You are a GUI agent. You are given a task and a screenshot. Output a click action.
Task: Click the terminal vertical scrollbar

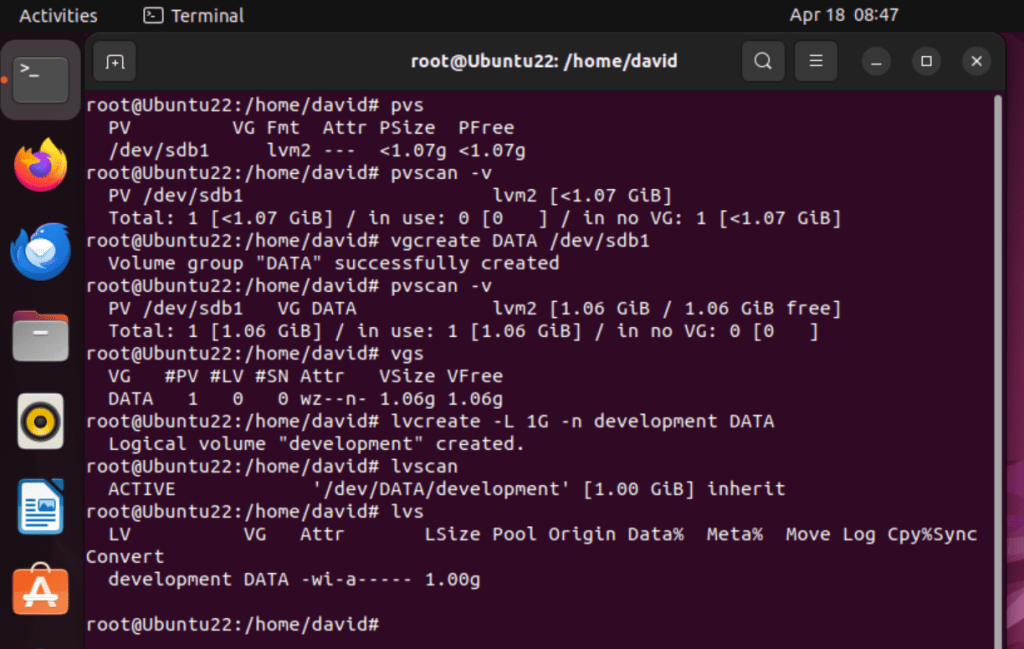pyautogui.click(x=997, y=360)
